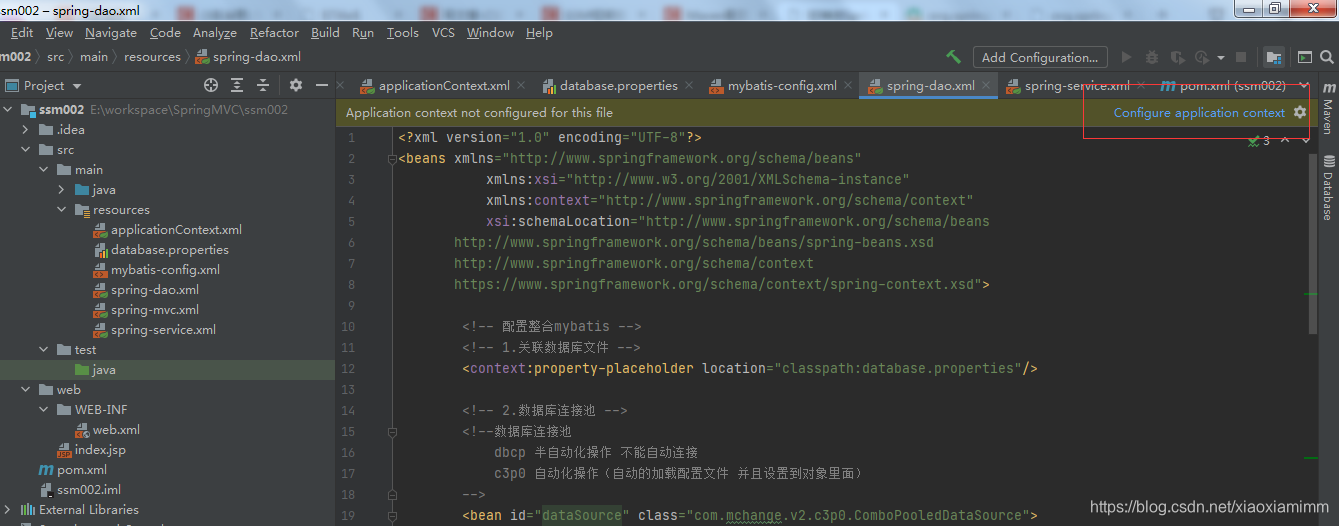Click Collapse All in Project panel
The width and height of the screenshot is (1339, 526).
(x=263, y=86)
